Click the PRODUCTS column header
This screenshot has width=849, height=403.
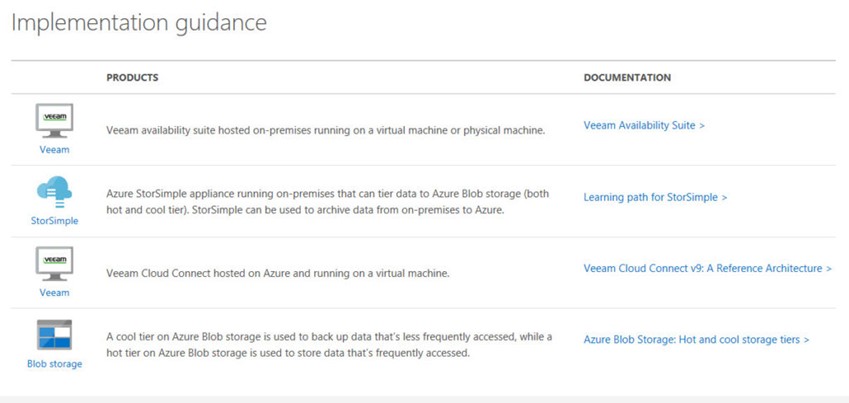[x=132, y=77]
